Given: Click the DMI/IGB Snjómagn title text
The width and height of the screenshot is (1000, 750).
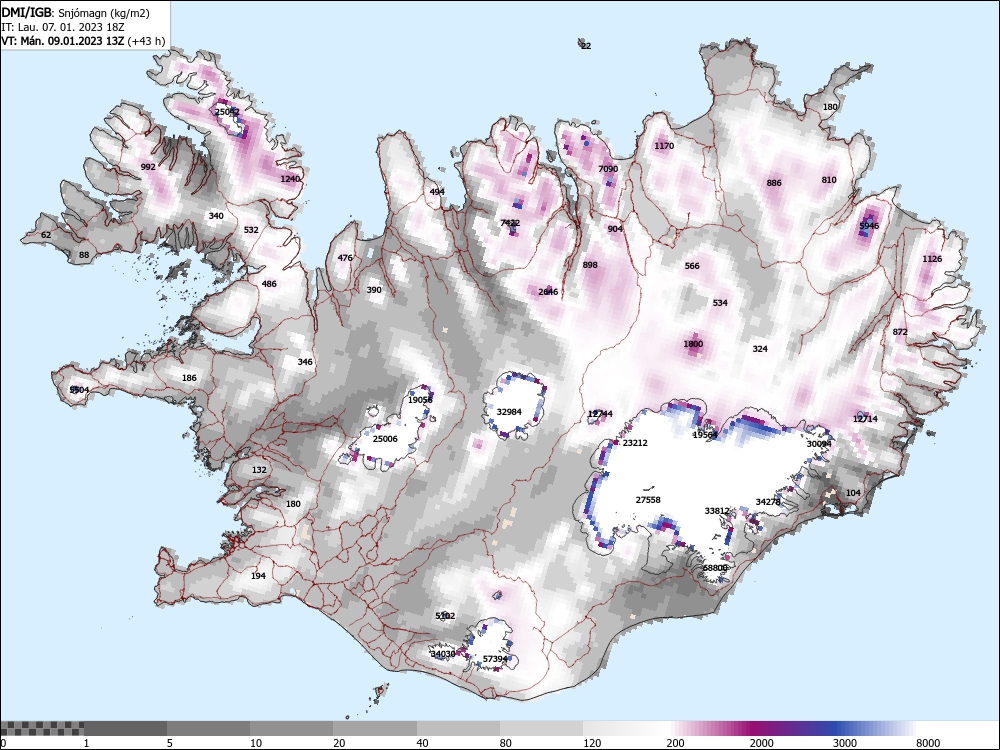Looking at the screenshot, I should (x=75, y=13).
